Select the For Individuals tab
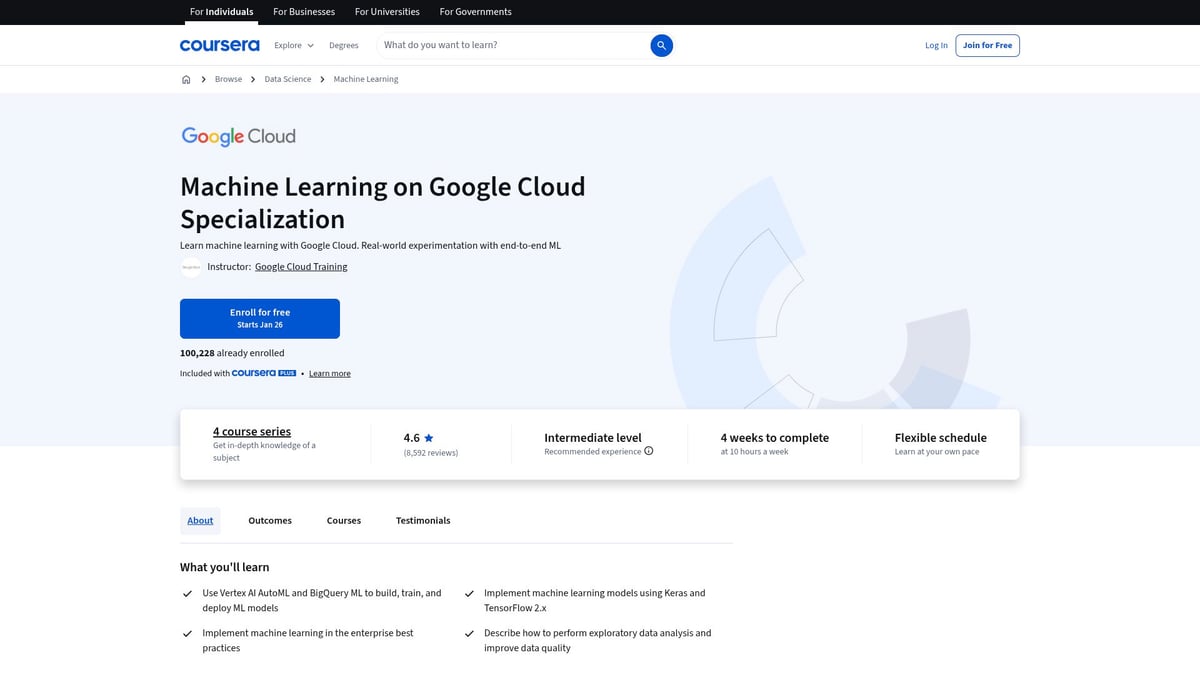The image size is (1200, 675). point(222,12)
